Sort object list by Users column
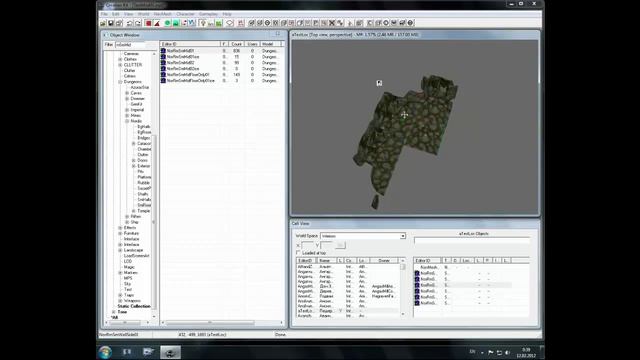640x360 pixels. (x=252, y=44)
